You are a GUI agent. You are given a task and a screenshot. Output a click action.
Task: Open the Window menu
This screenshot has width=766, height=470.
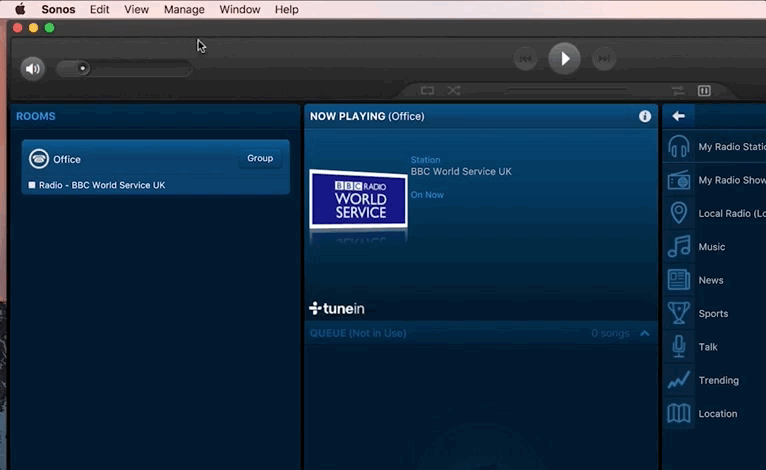[x=239, y=9]
